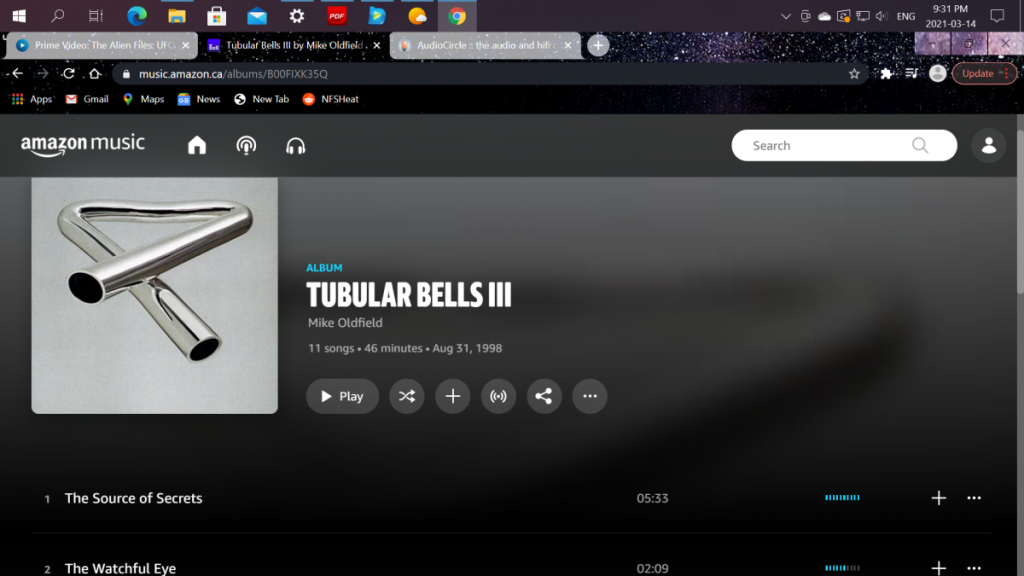The image size is (1024, 576).
Task: Click the Amazon Music logo
Action: [x=83, y=145]
